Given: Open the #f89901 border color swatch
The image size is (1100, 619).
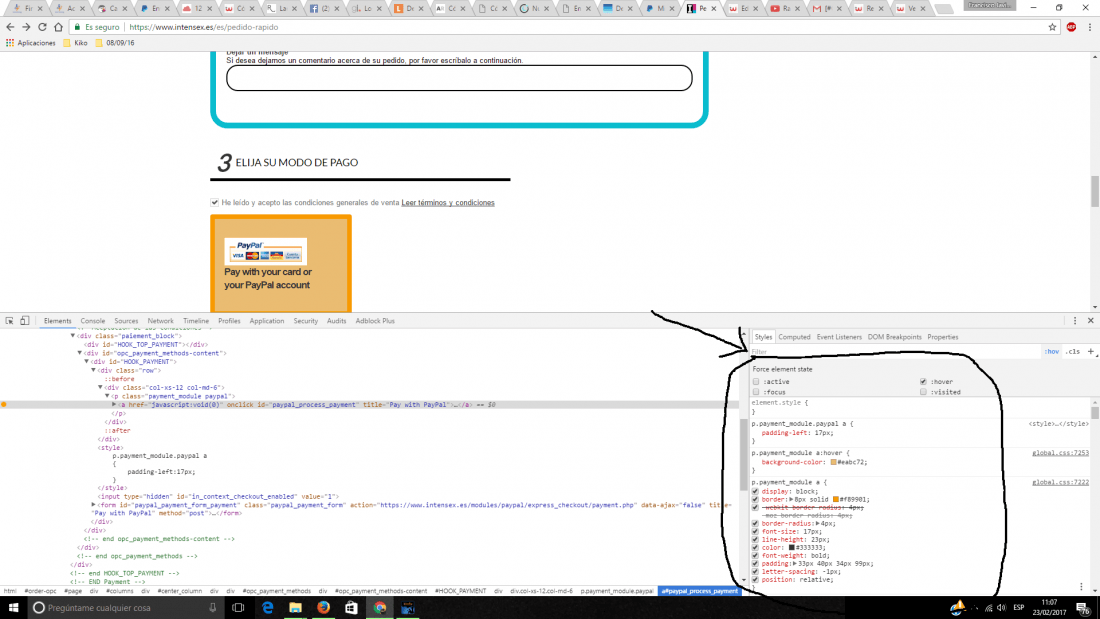Looking at the screenshot, I should tap(836, 500).
